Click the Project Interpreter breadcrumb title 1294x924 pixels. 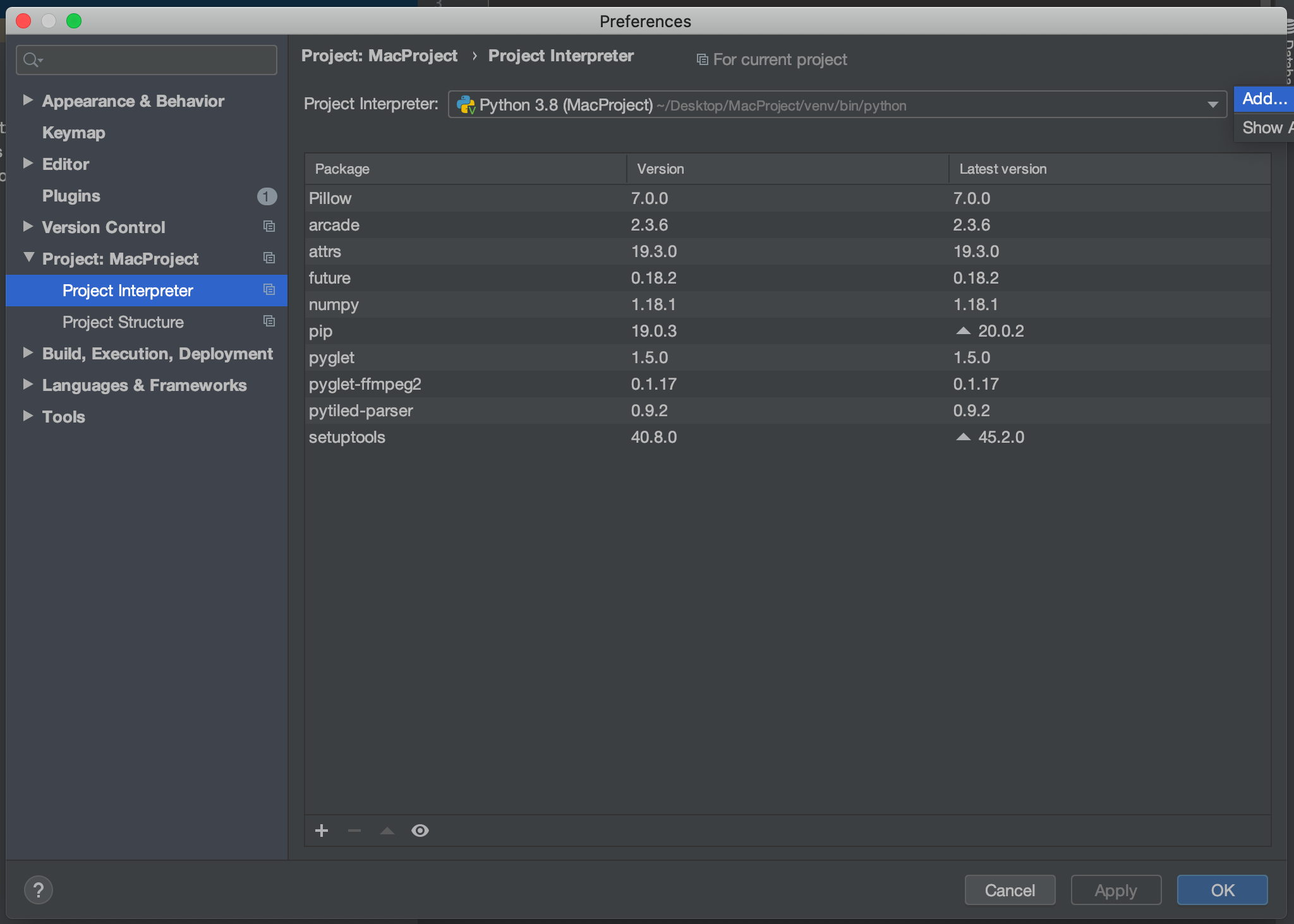[x=560, y=56]
